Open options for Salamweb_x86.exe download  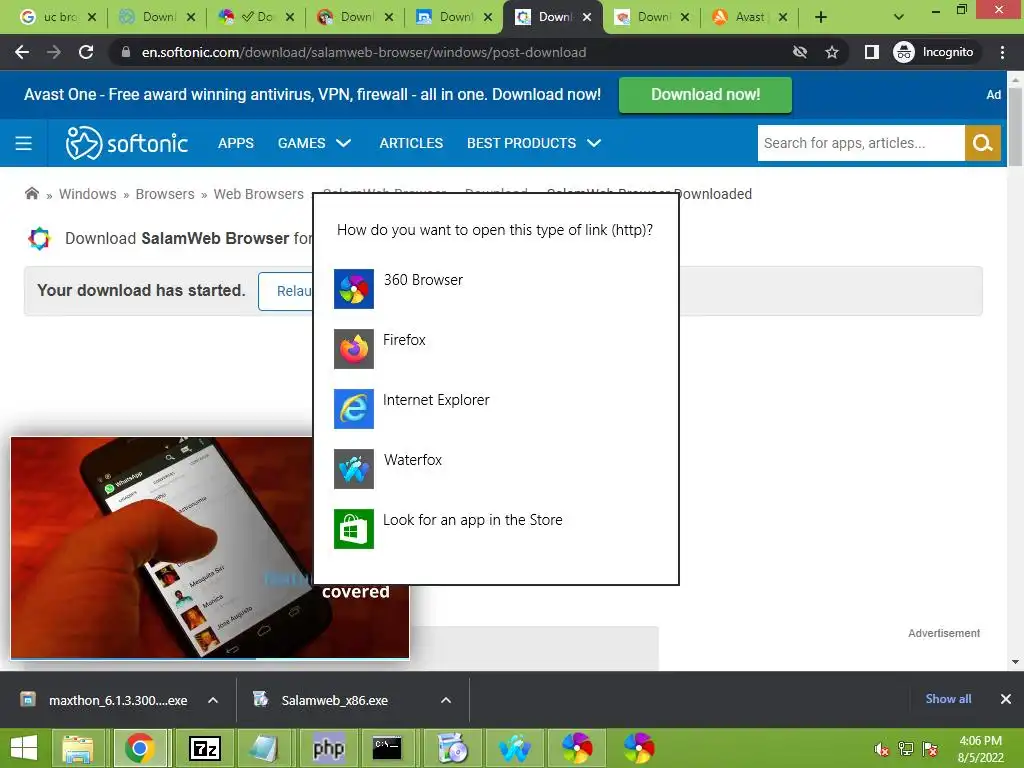(x=446, y=700)
